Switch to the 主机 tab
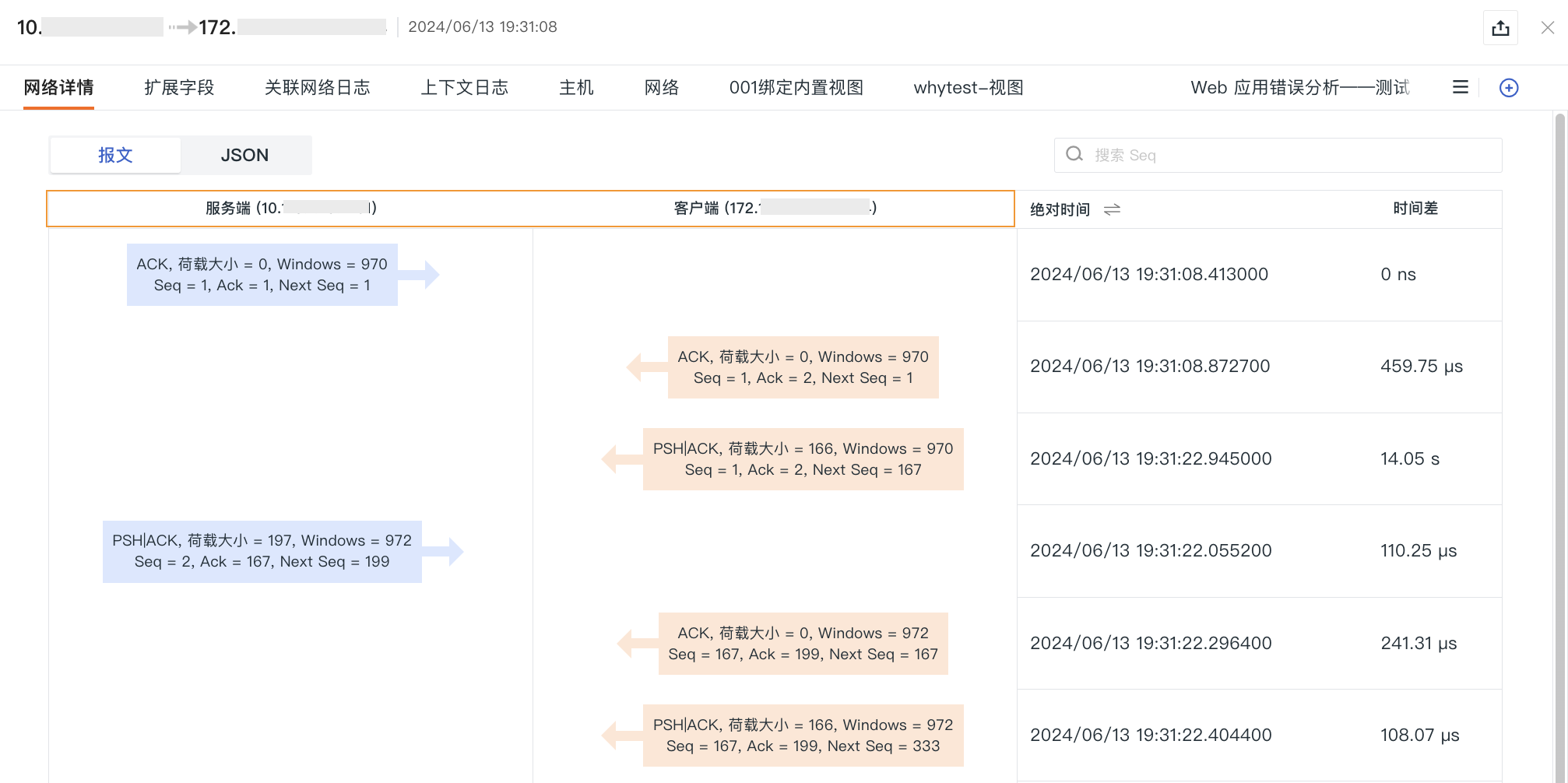Viewport: 1568px width, 783px height. [x=576, y=87]
